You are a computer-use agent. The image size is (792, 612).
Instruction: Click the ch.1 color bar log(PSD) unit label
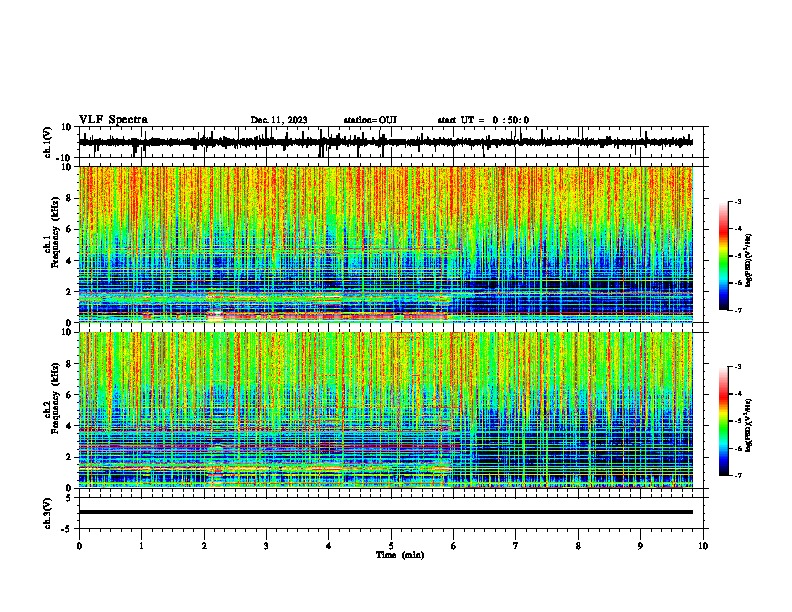tap(749, 260)
